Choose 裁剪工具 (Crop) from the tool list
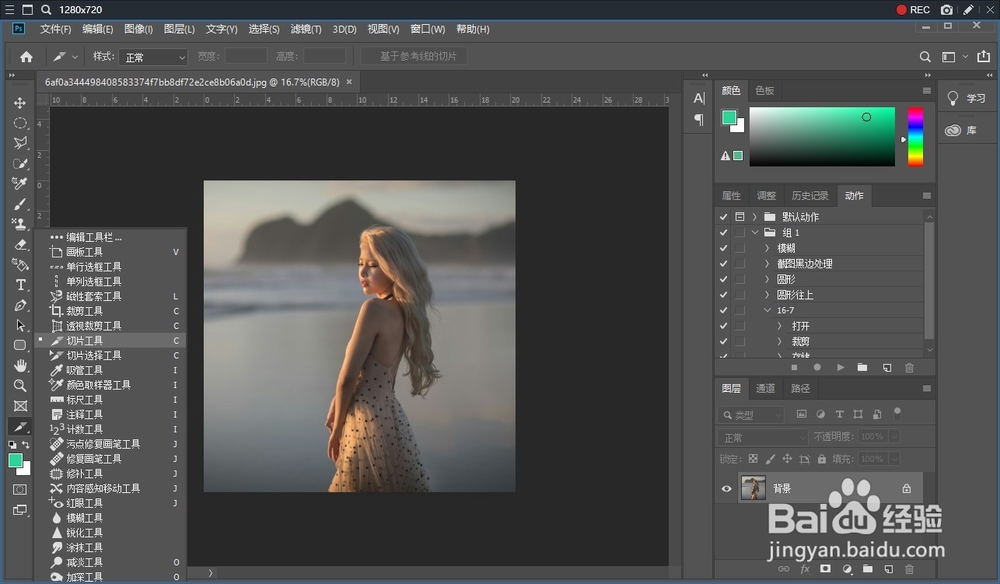1000x584 pixels. (x=84, y=311)
